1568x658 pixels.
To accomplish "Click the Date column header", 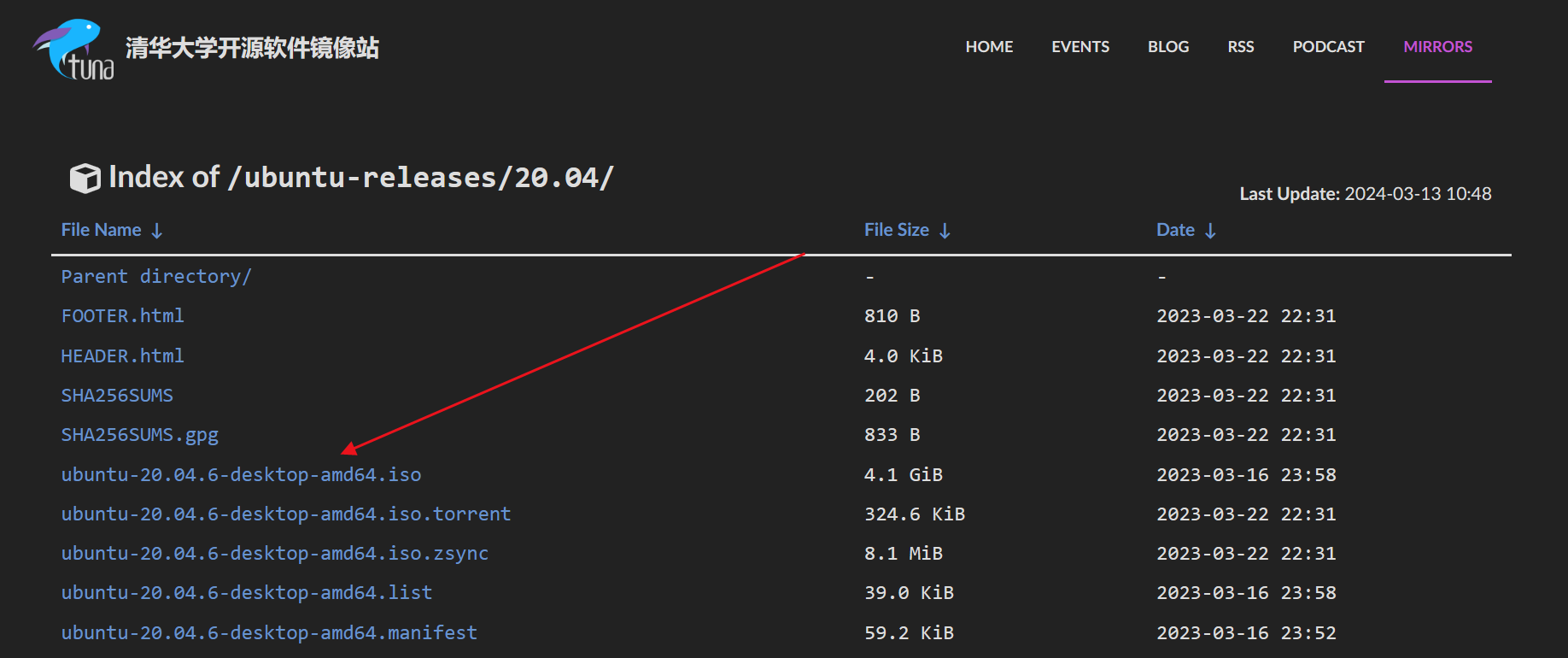I will (x=1175, y=230).
